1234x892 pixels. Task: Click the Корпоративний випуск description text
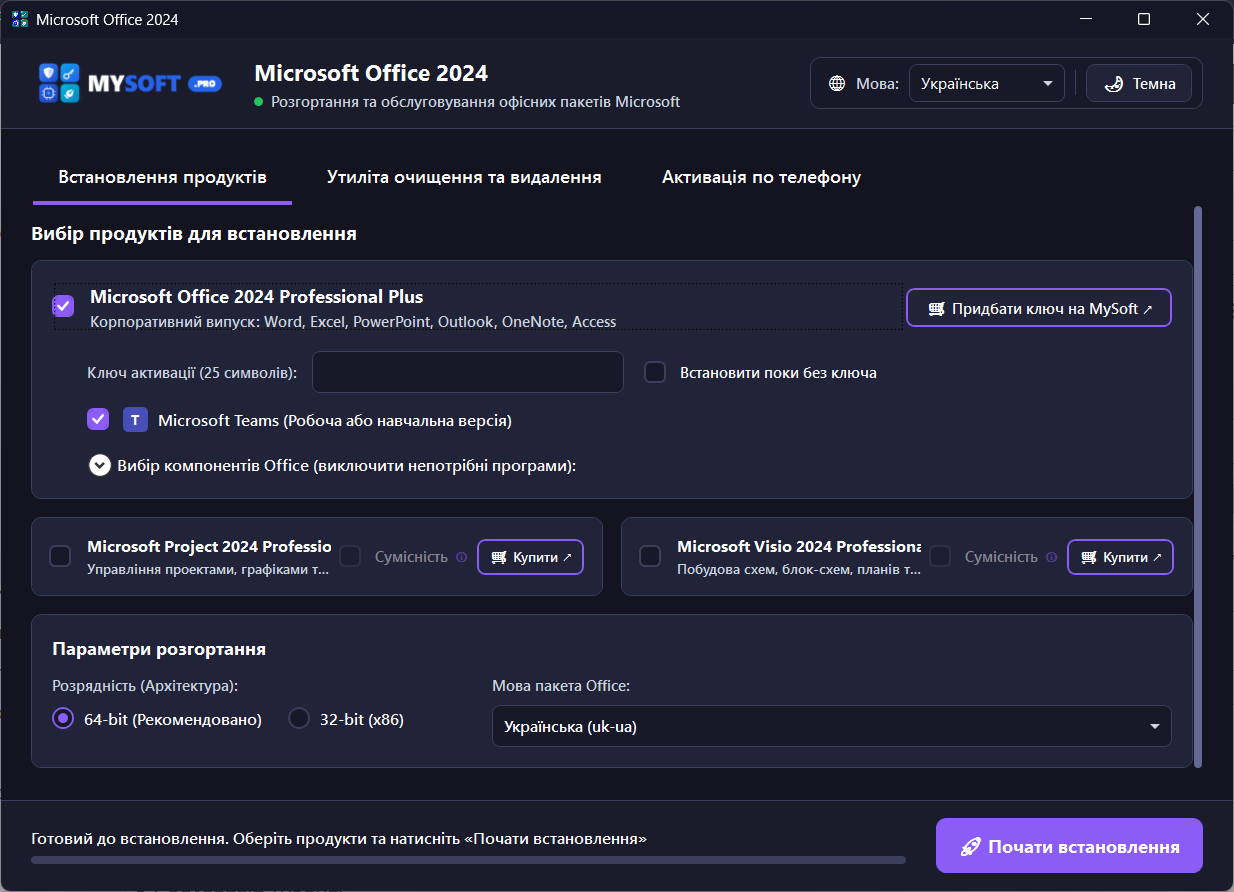353,322
